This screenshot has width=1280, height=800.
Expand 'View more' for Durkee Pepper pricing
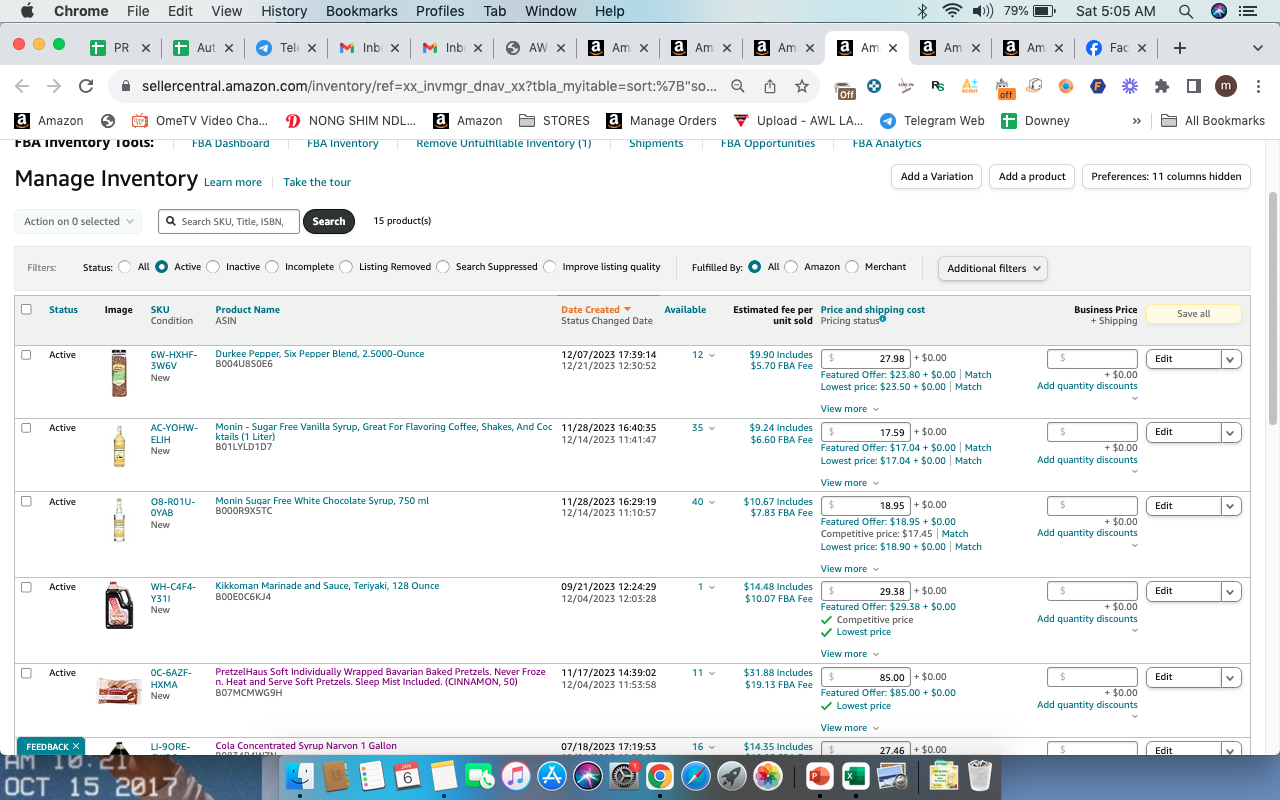click(850, 409)
